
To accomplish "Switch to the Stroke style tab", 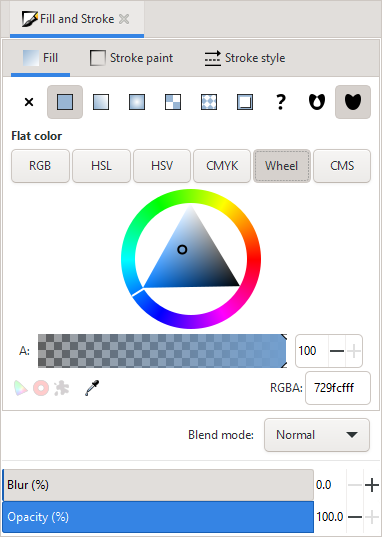I will (x=245, y=58).
